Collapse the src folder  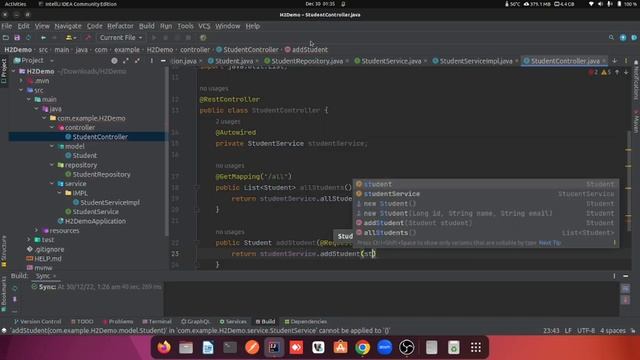pyautogui.click(x=21, y=90)
